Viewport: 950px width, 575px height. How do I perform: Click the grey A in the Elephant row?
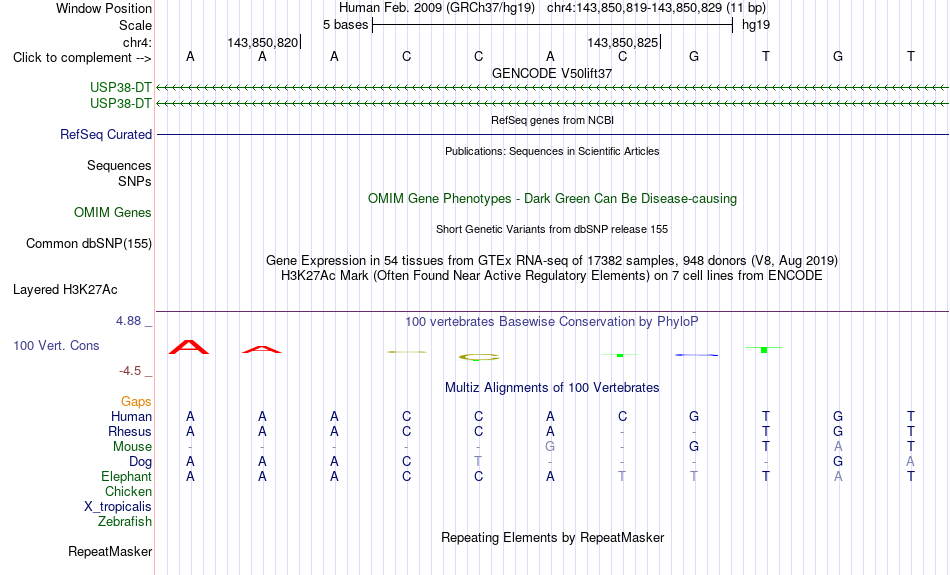(x=838, y=476)
